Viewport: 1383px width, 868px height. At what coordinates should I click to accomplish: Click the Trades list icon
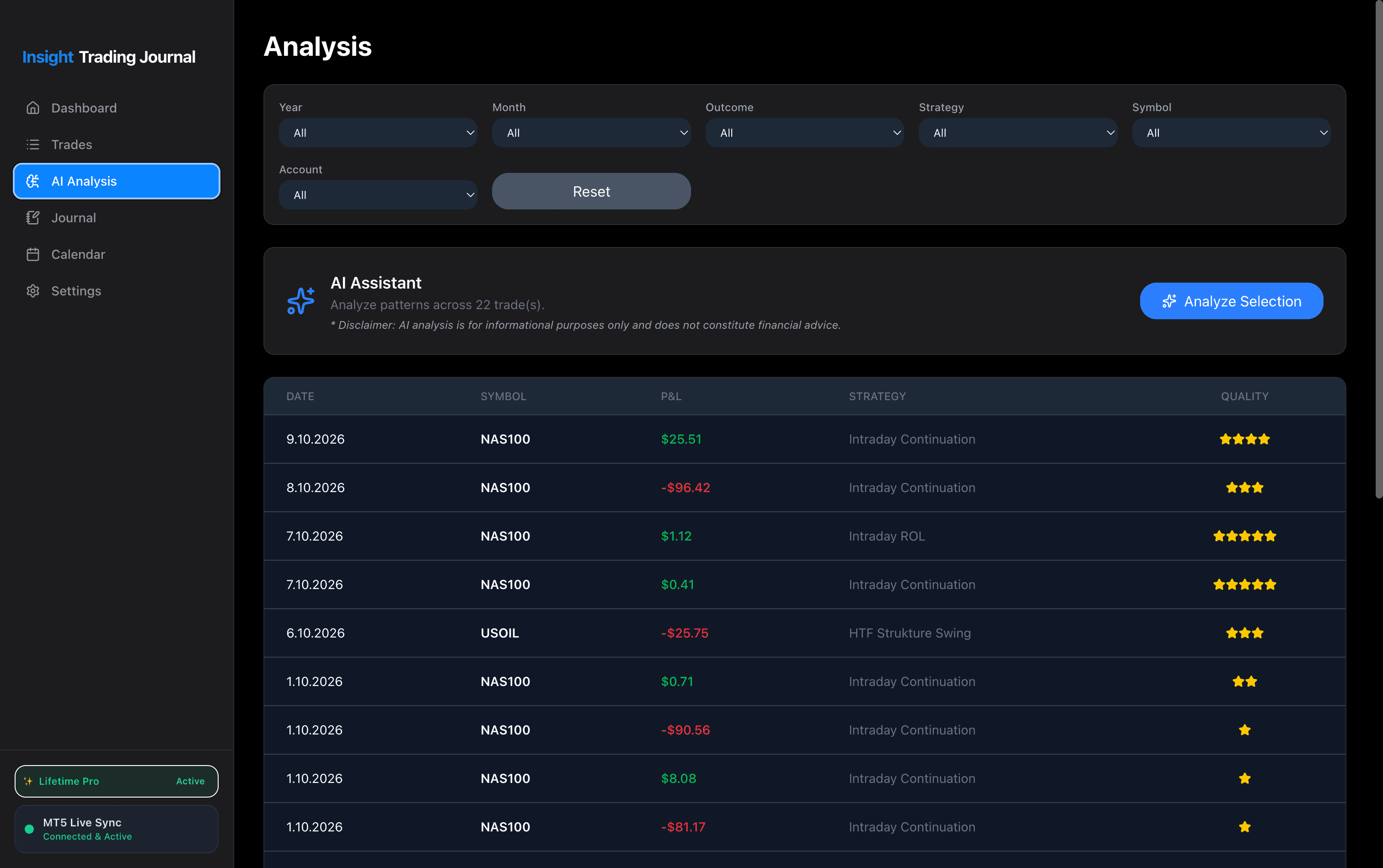(33, 145)
